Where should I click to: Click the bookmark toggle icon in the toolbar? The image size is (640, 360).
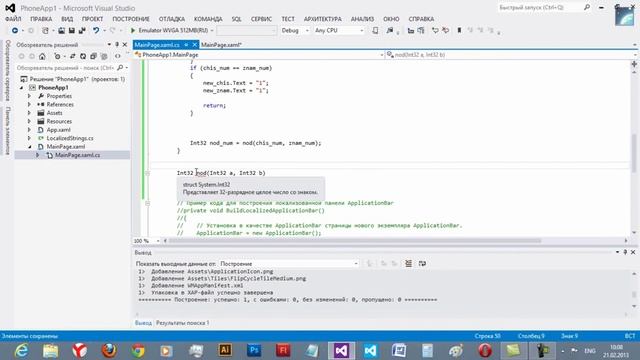(459, 31)
